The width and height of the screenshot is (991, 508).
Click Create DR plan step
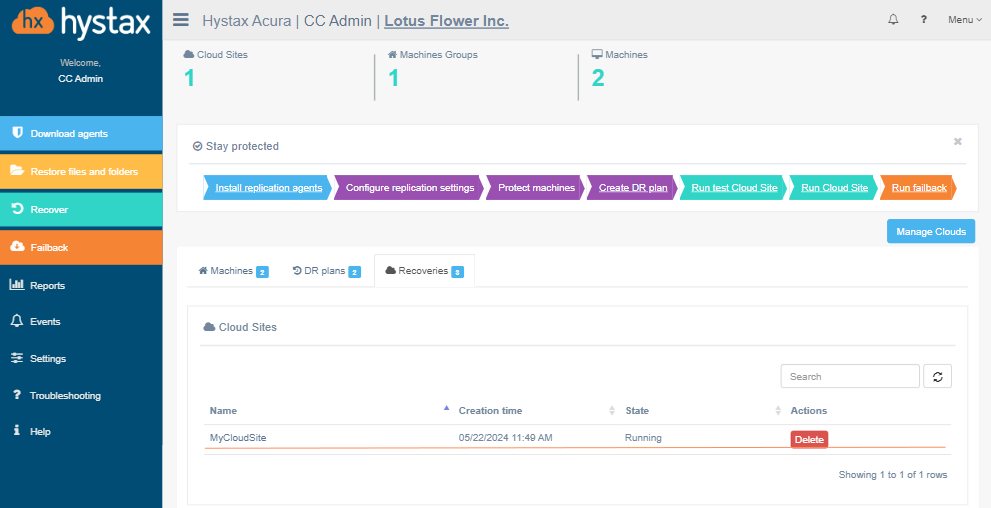pos(633,188)
